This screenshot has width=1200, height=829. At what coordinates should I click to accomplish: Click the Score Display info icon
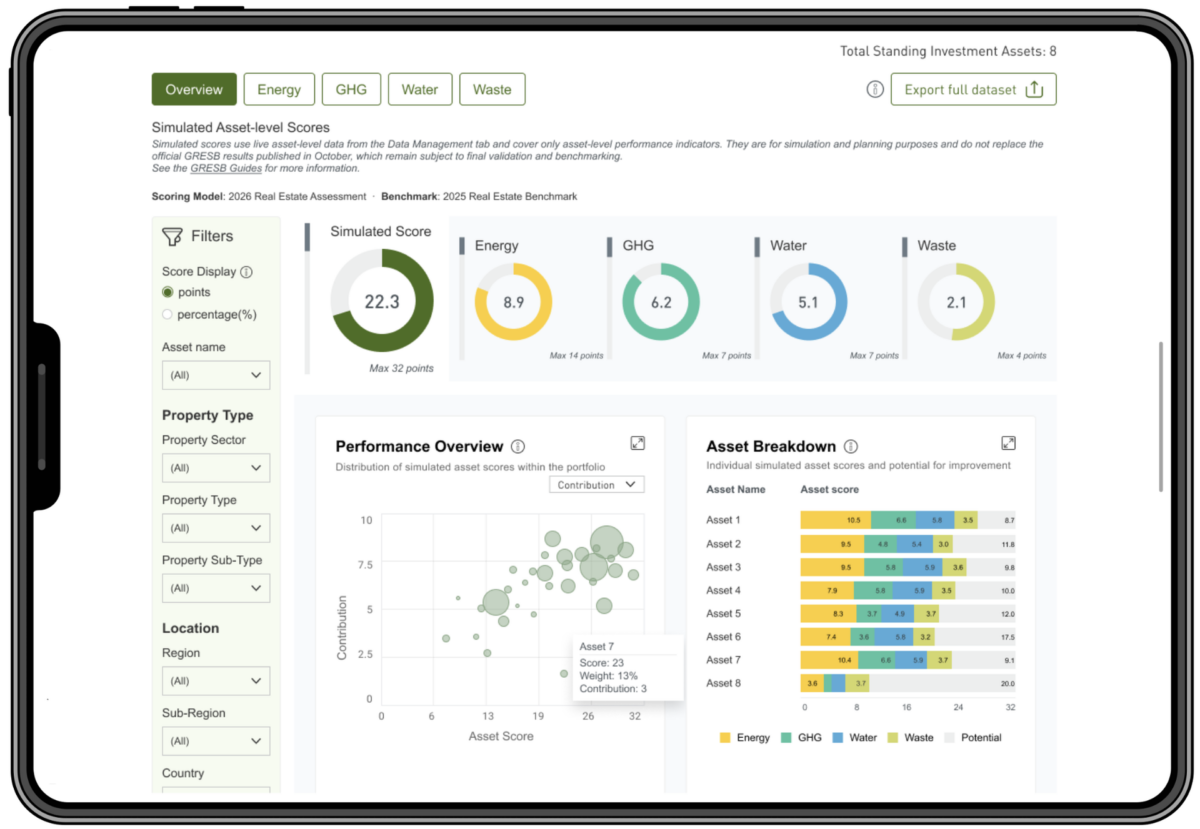[x=247, y=272]
